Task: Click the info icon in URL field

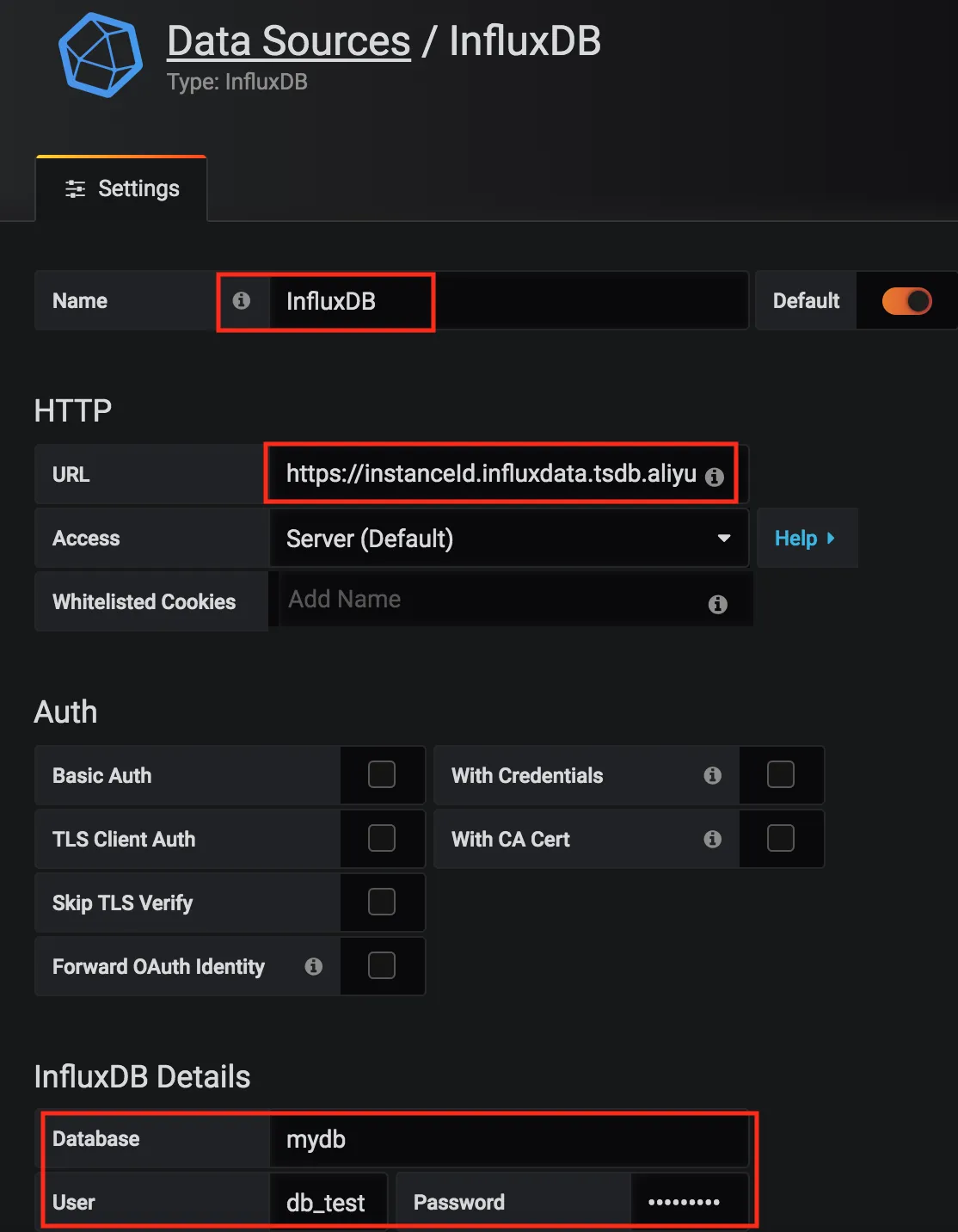Action: (715, 477)
